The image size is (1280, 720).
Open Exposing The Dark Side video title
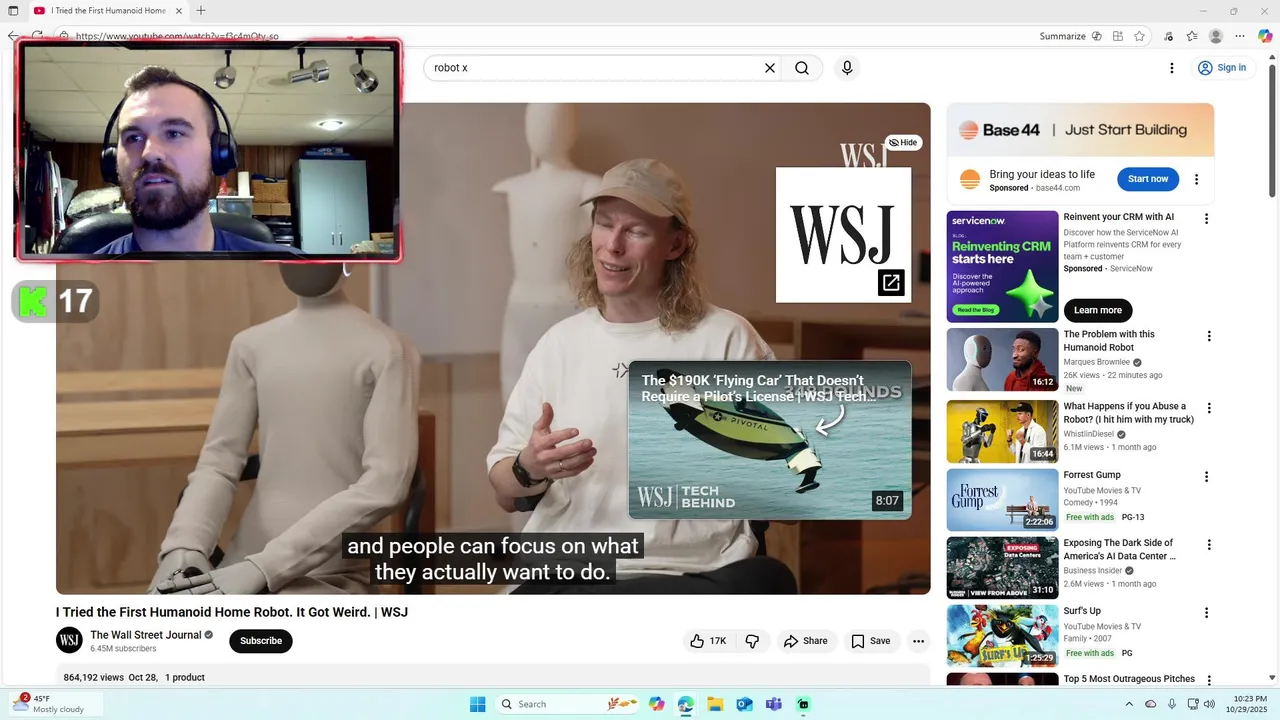tap(1119, 549)
